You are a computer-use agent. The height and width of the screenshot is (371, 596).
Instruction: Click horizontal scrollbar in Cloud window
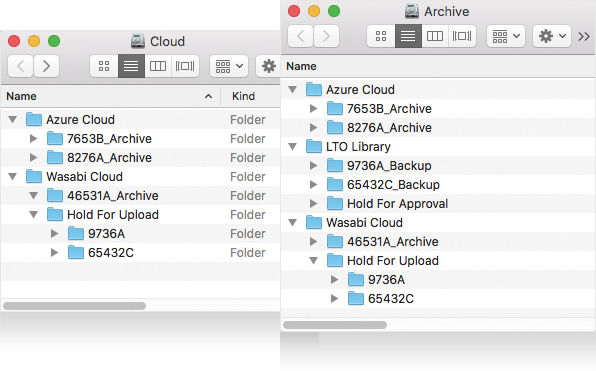74,306
